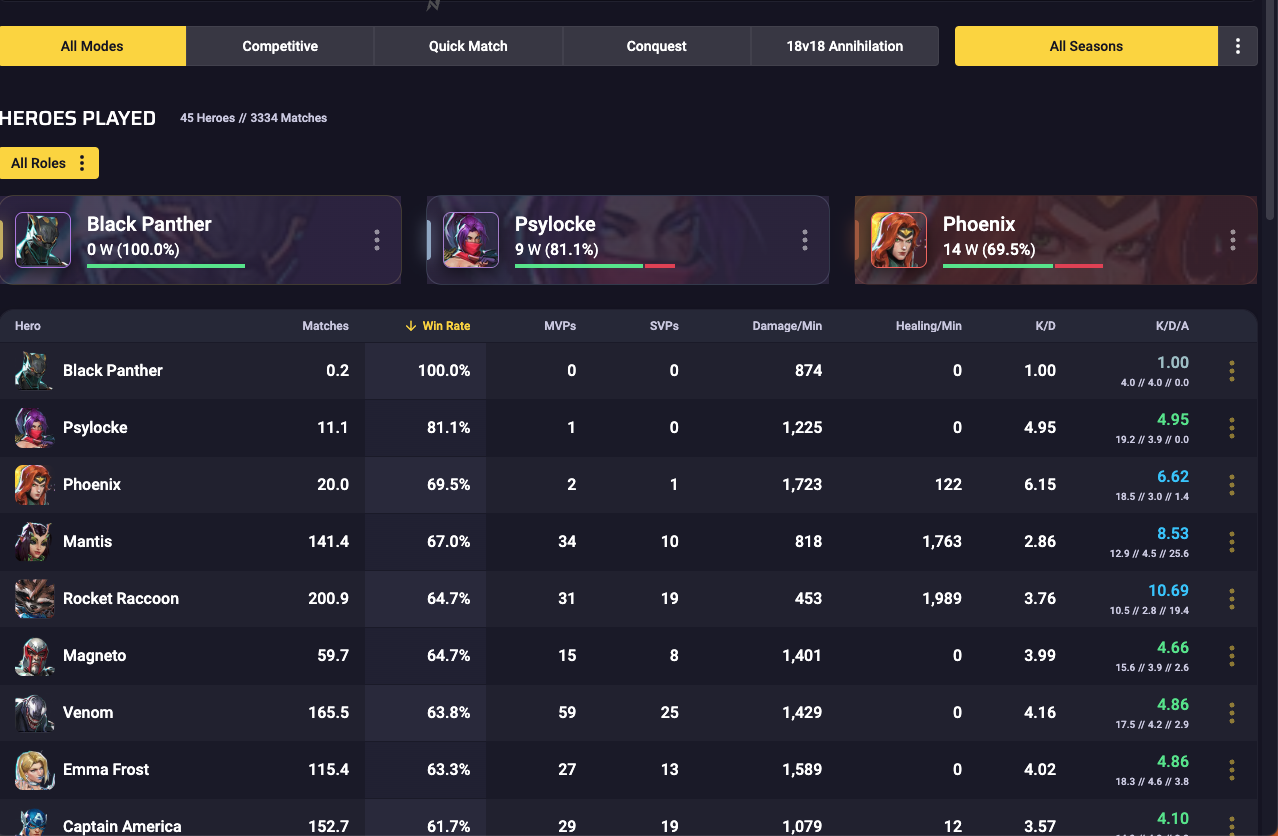1278x836 pixels.
Task: Open Psylocke card options menu
Action: point(805,240)
